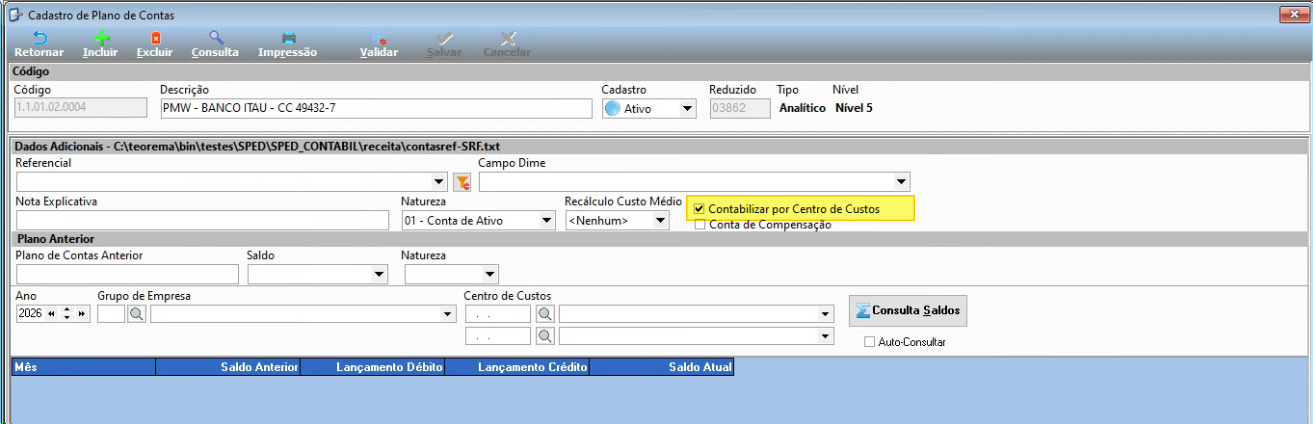Click the 'Nível 5' text
Viewport: 1313px width, 424px height.
(854, 108)
